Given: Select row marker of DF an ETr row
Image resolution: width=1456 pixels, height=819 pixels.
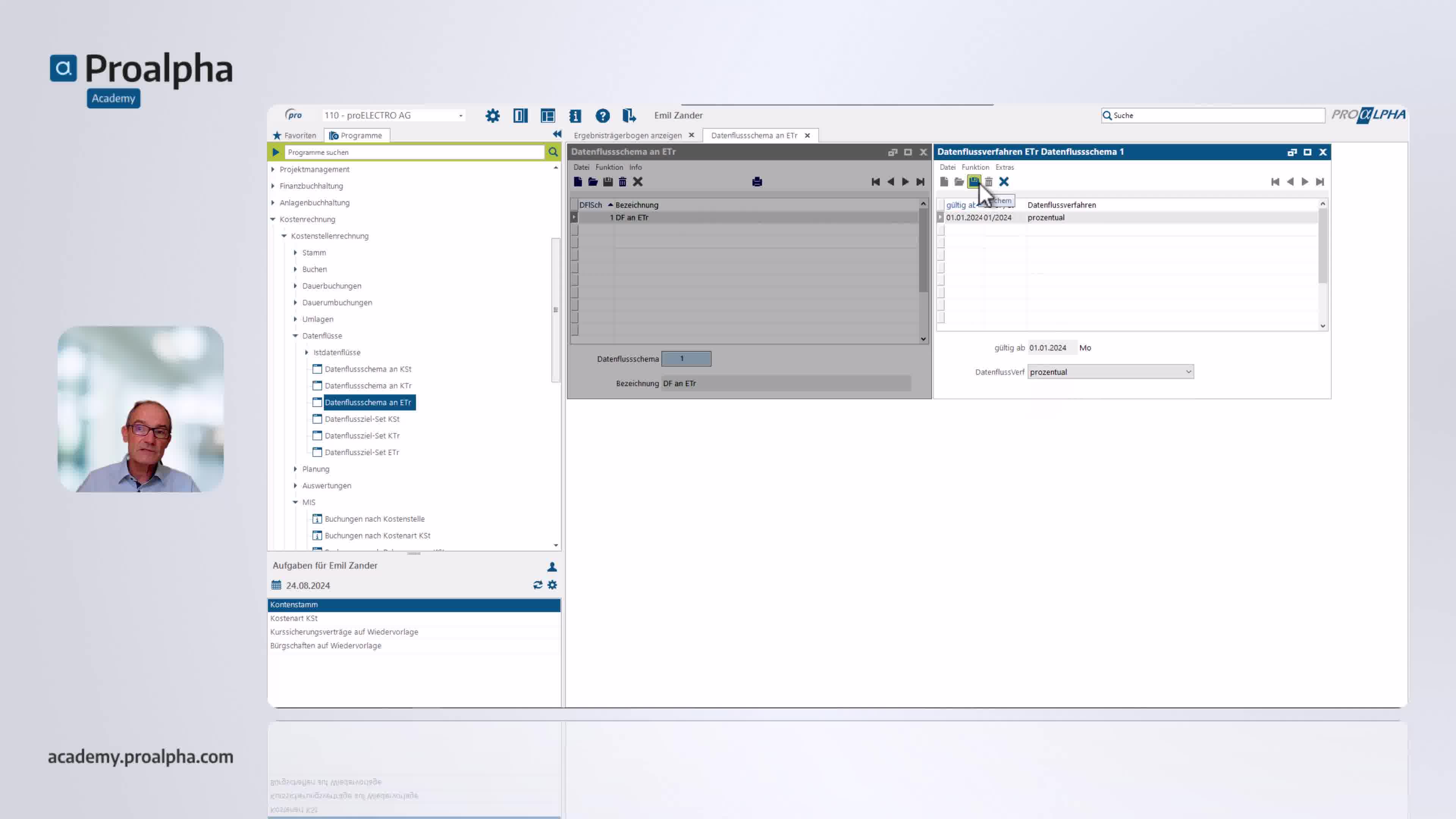Looking at the screenshot, I should 574,218.
